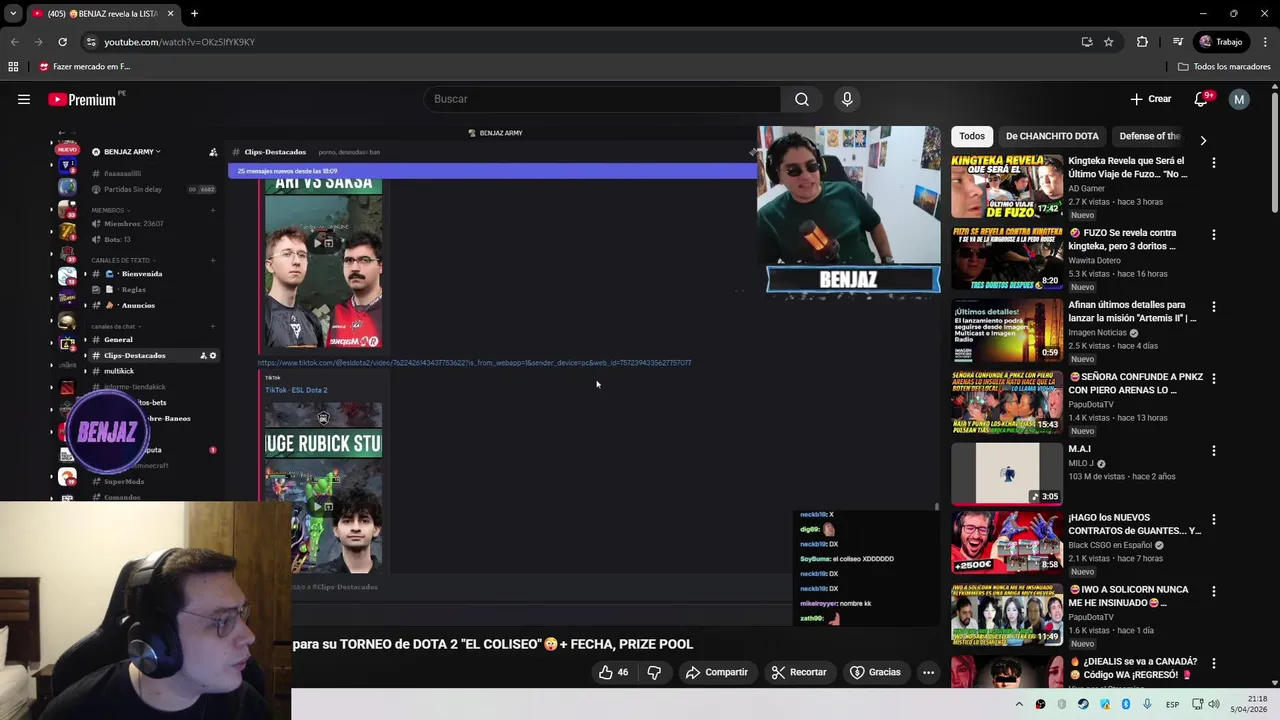This screenshot has height=720, width=1280.
Task: Open the account avatar menu
Action: click(x=1239, y=99)
